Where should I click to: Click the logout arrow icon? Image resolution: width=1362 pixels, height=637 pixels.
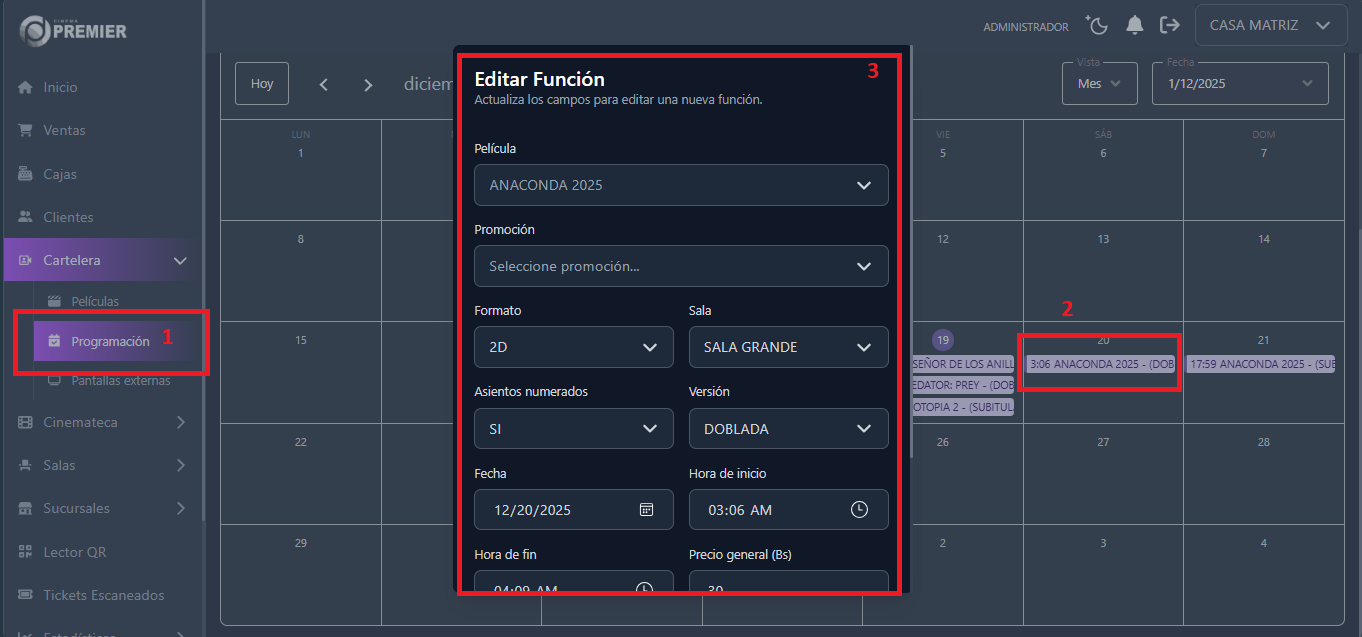tap(1169, 25)
